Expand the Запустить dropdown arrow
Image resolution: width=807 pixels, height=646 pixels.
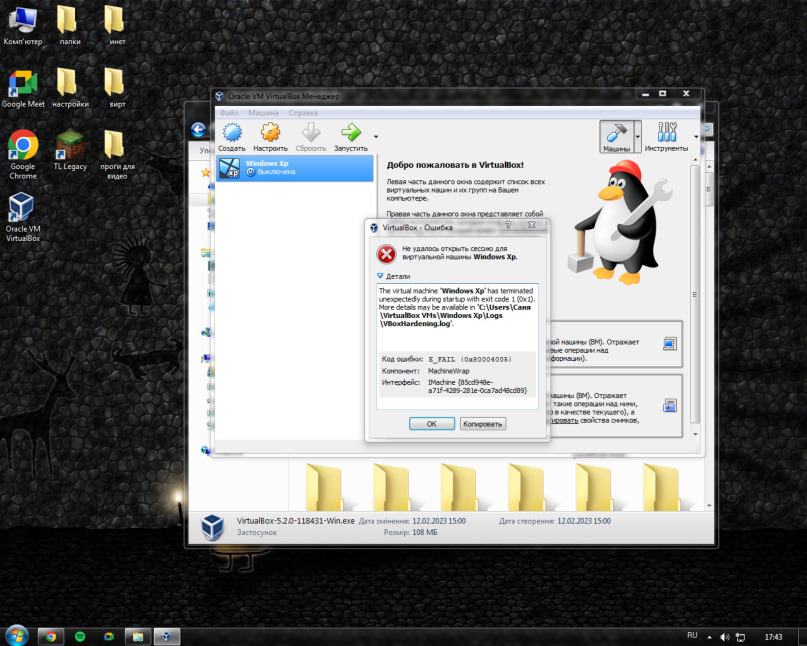tap(376, 137)
